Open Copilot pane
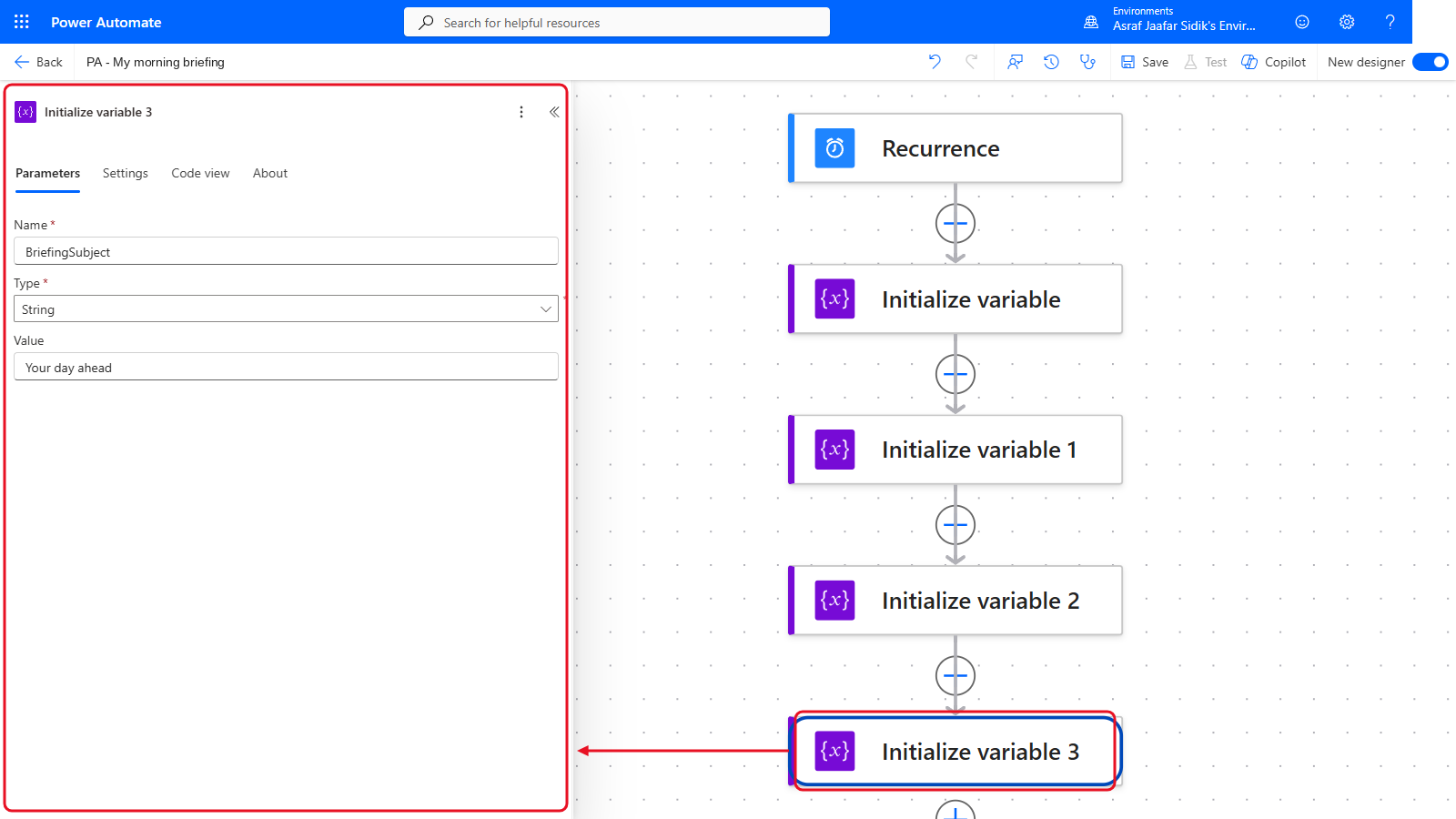 [1274, 62]
